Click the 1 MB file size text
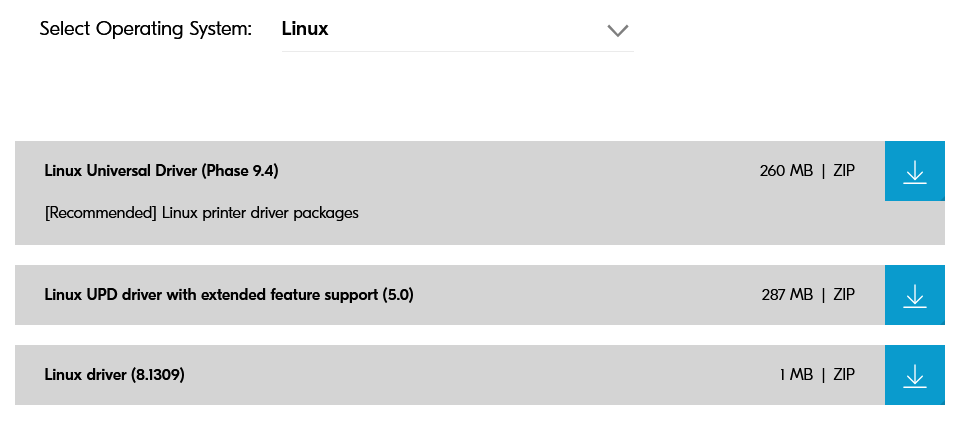This screenshot has height=426, width=966. (x=796, y=375)
